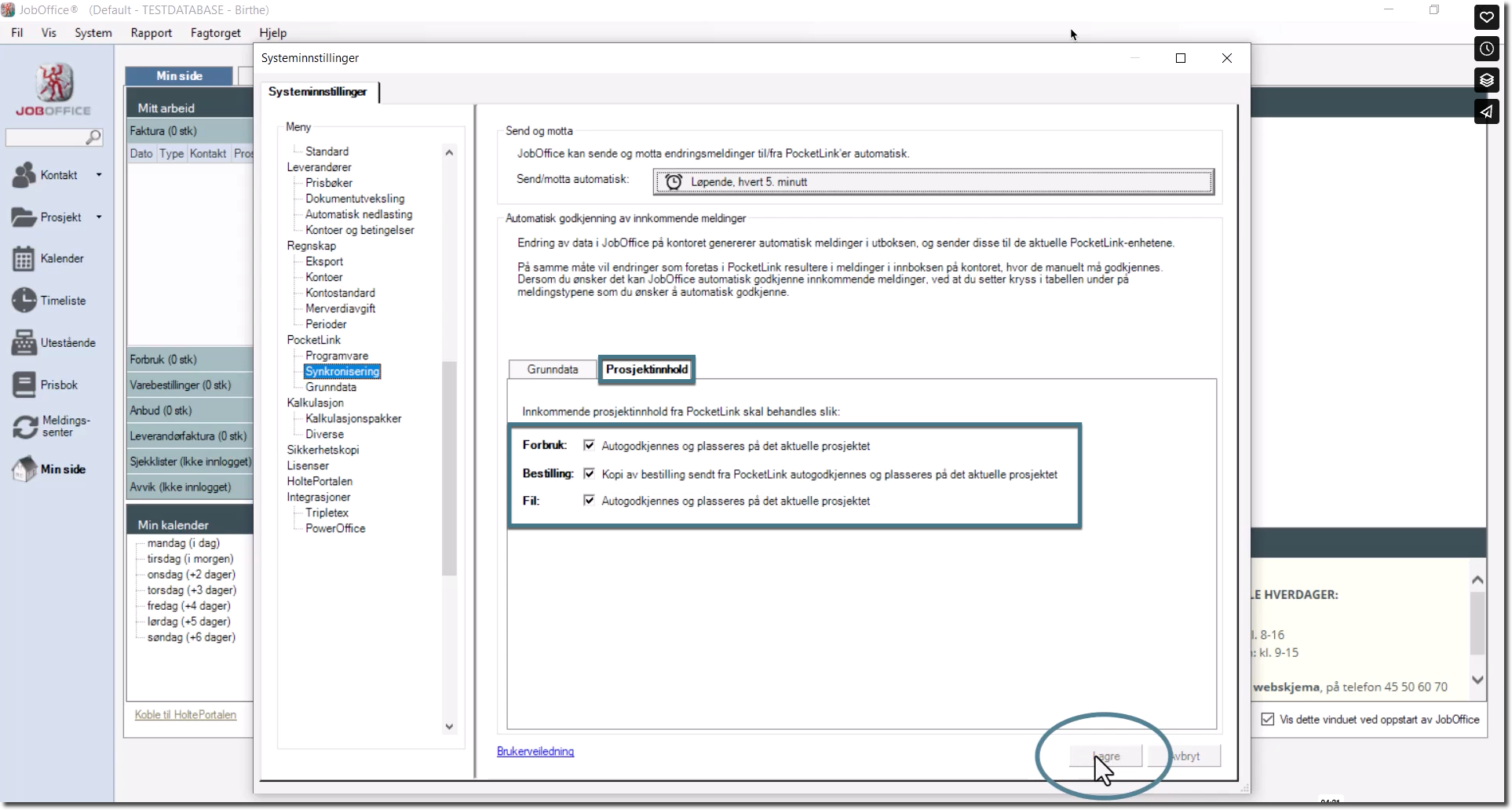
Task: Open the Prisbok book icon
Action: pos(24,385)
